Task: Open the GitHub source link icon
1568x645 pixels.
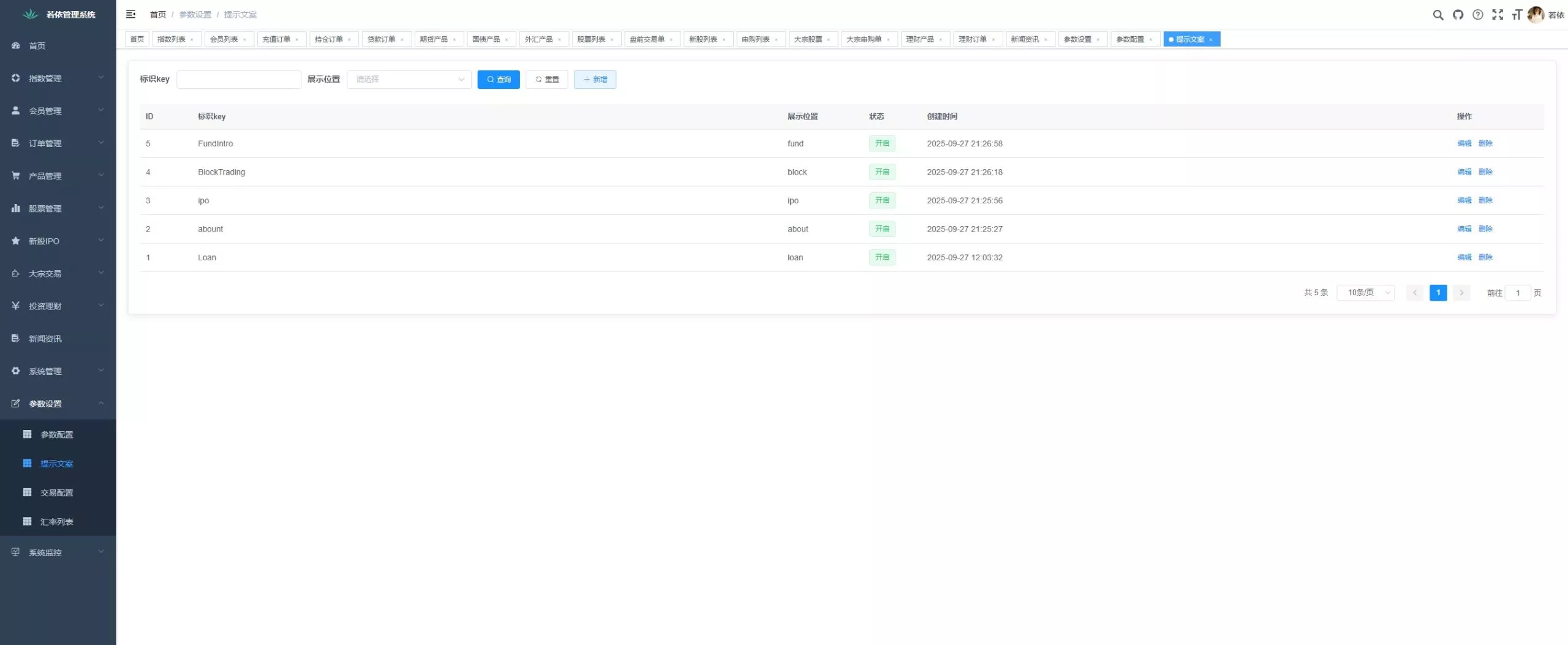Action: click(x=1458, y=15)
